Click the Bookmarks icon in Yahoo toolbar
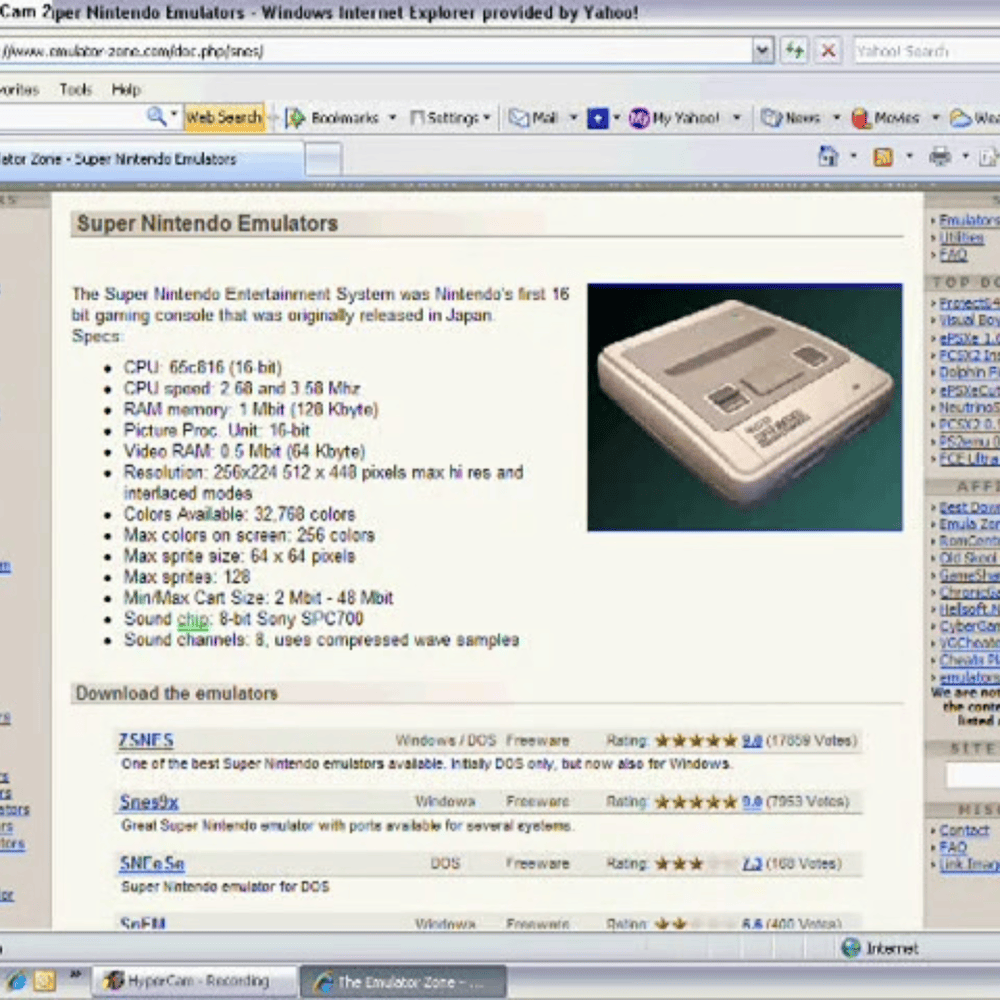 point(295,118)
